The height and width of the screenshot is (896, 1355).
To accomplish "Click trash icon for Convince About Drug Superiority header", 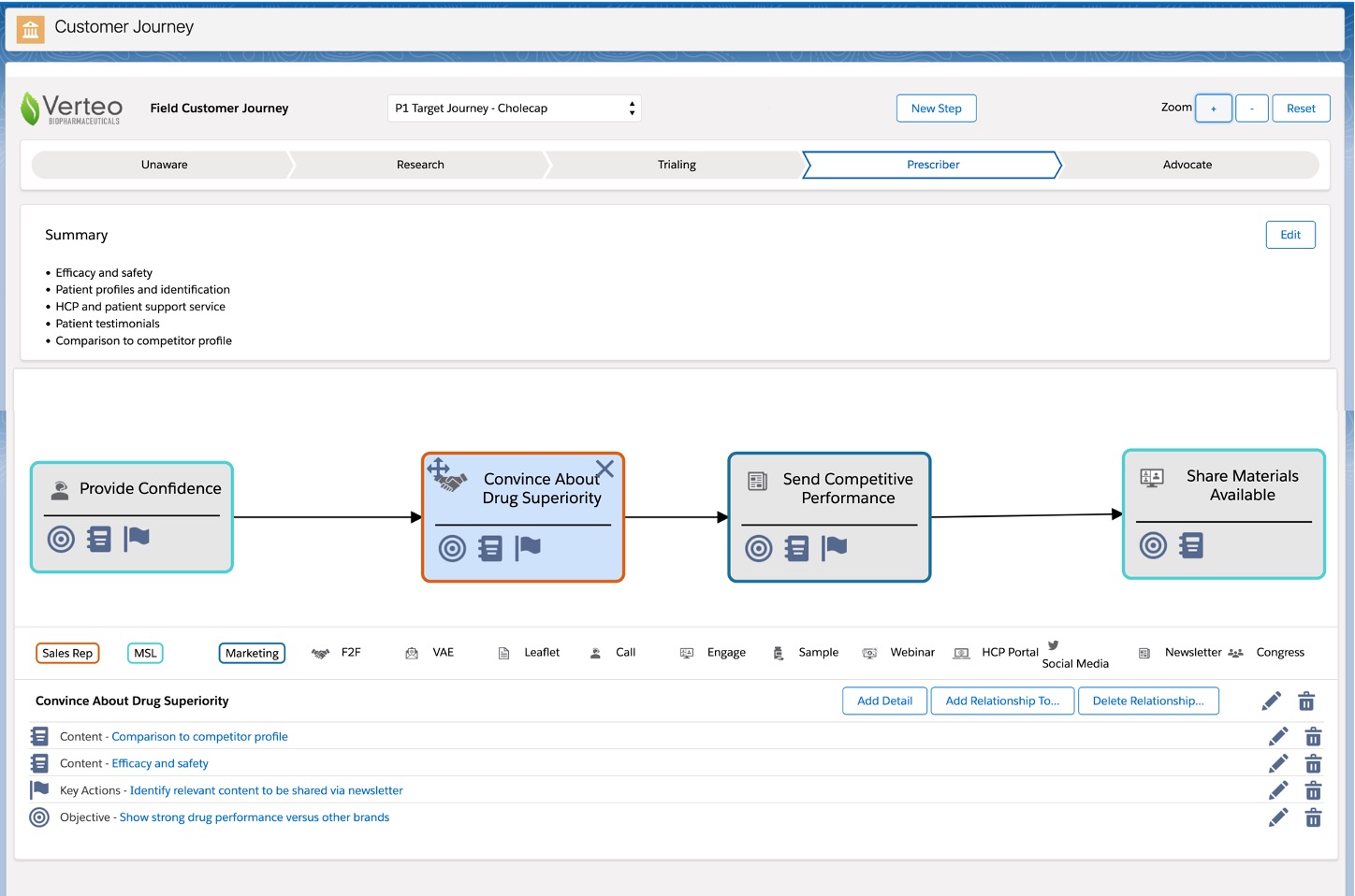I will click(x=1306, y=701).
